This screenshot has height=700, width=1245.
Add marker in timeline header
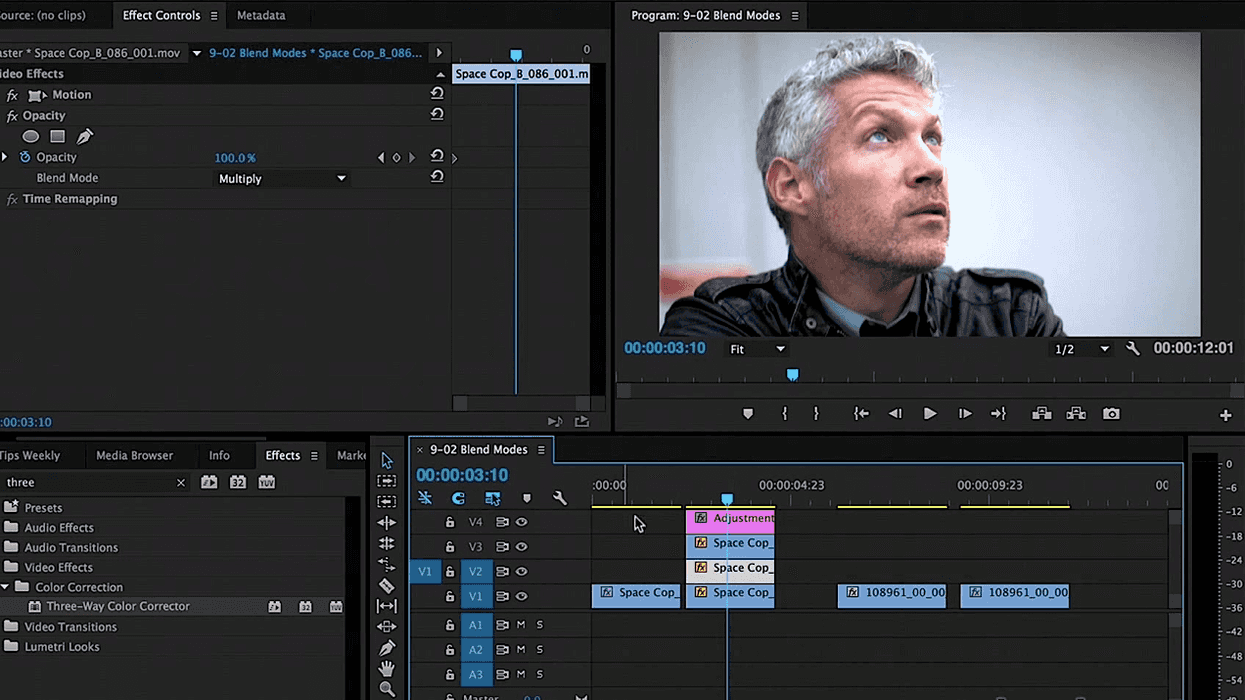tap(527, 498)
